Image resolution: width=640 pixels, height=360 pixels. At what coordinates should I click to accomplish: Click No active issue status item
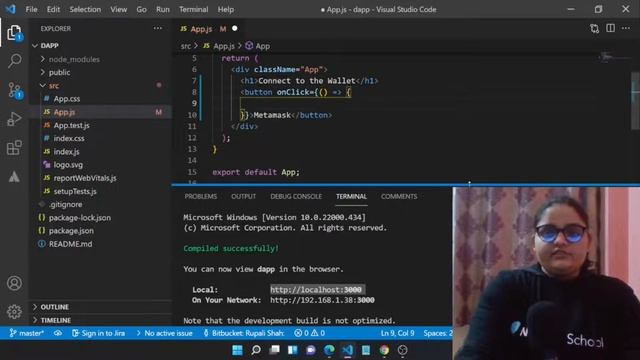point(164,333)
